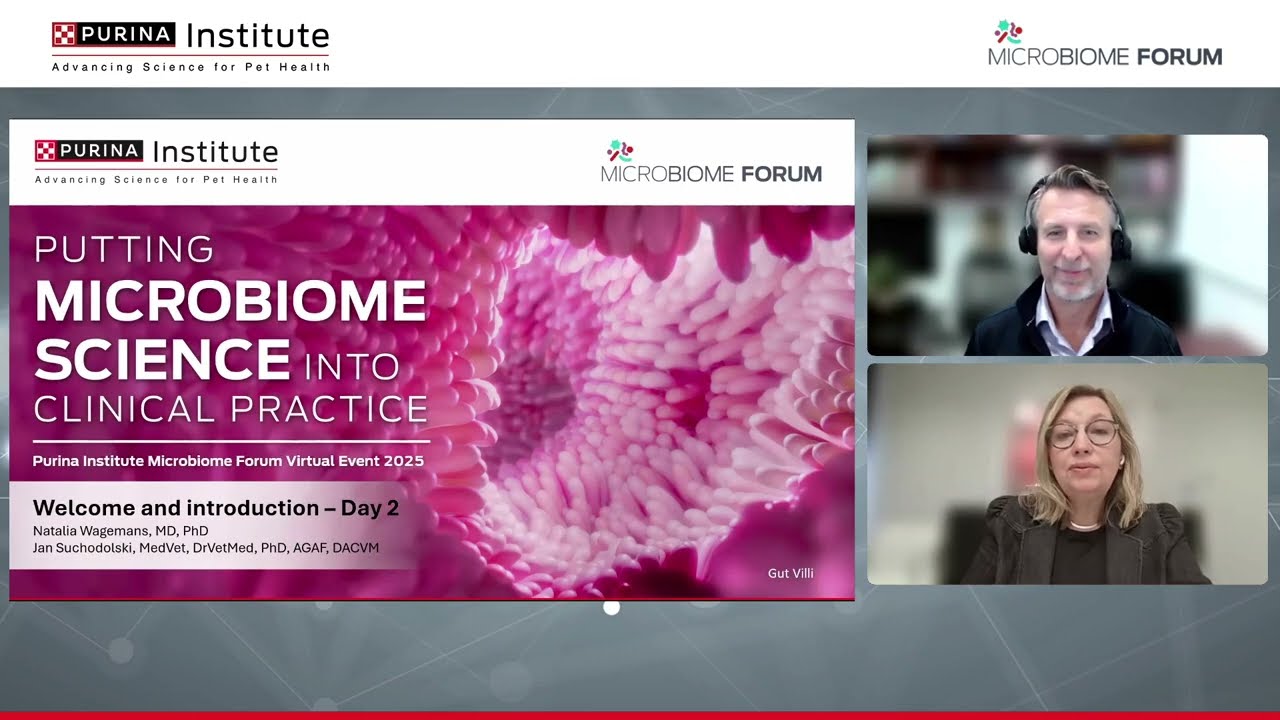Click the Microbiome Forum logo in the top banner
This screenshot has height=720, width=1280.
pos(1105,45)
